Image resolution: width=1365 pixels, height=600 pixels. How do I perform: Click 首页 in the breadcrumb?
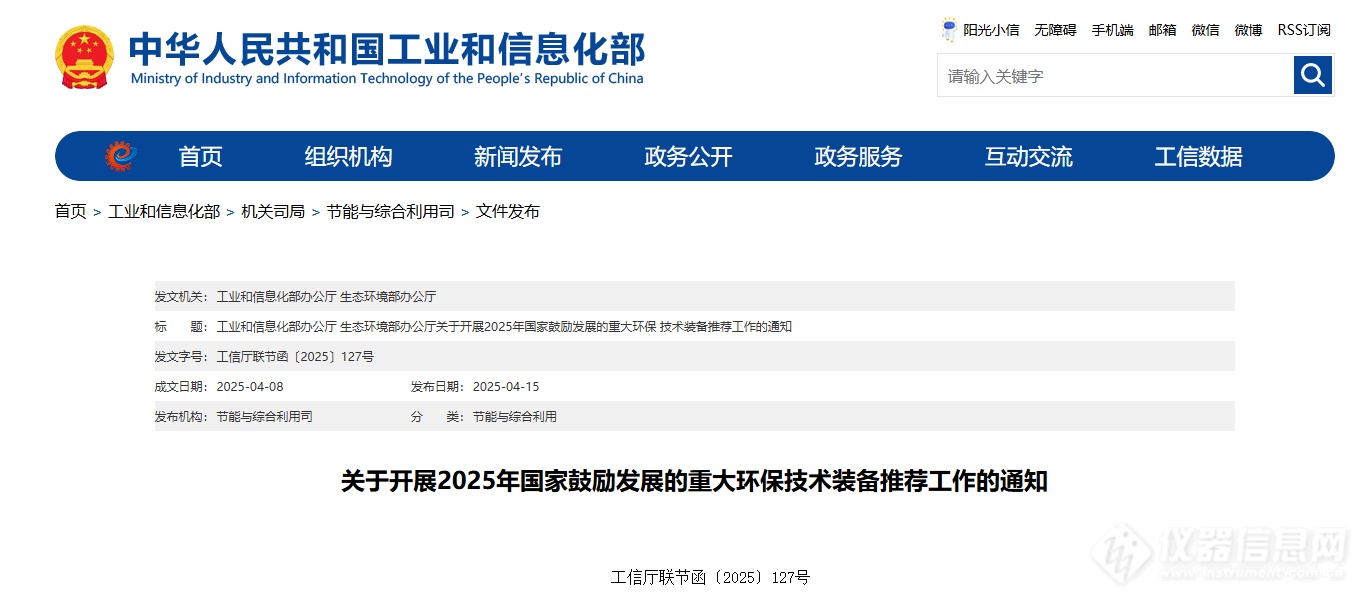pyautogui.click(x=70, y=211)
